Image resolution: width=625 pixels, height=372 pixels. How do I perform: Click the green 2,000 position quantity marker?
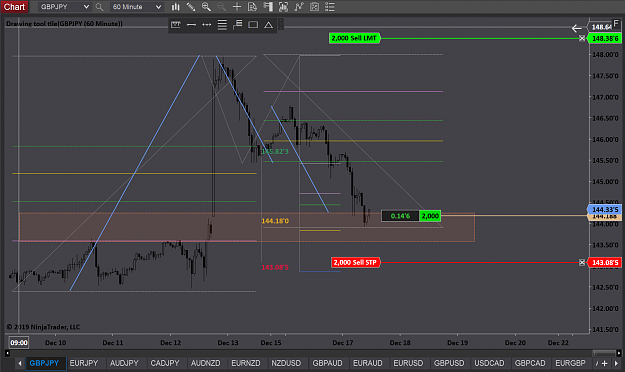(x=430, y=216)
